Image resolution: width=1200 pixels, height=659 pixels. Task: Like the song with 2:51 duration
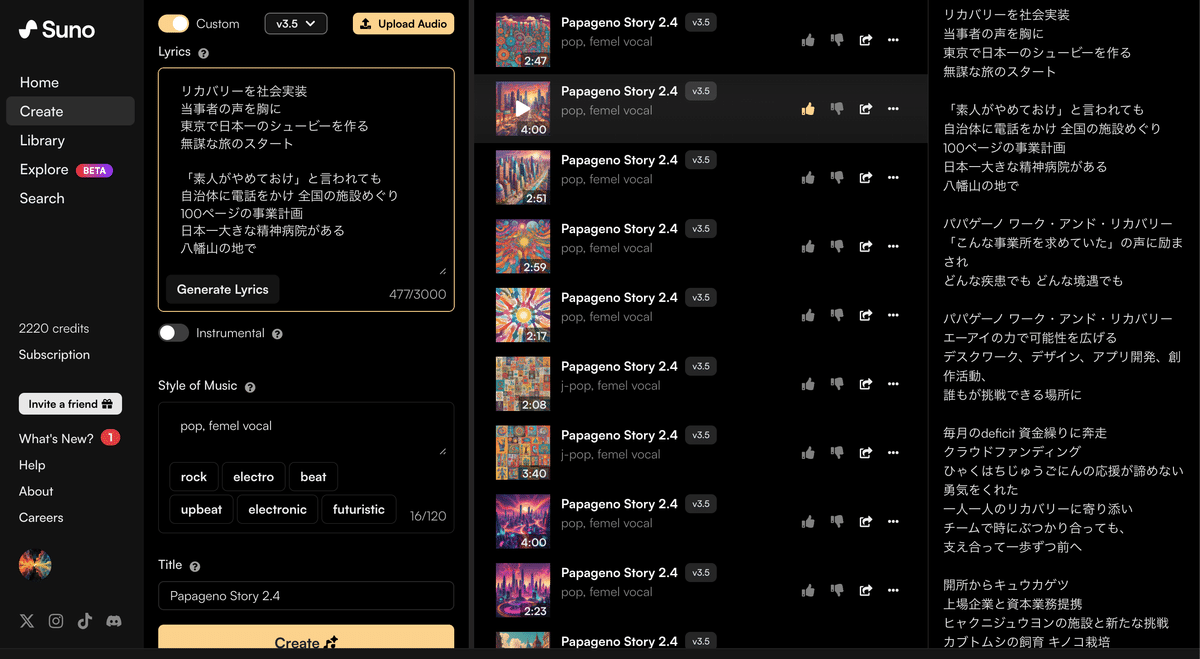click(808, 178)
